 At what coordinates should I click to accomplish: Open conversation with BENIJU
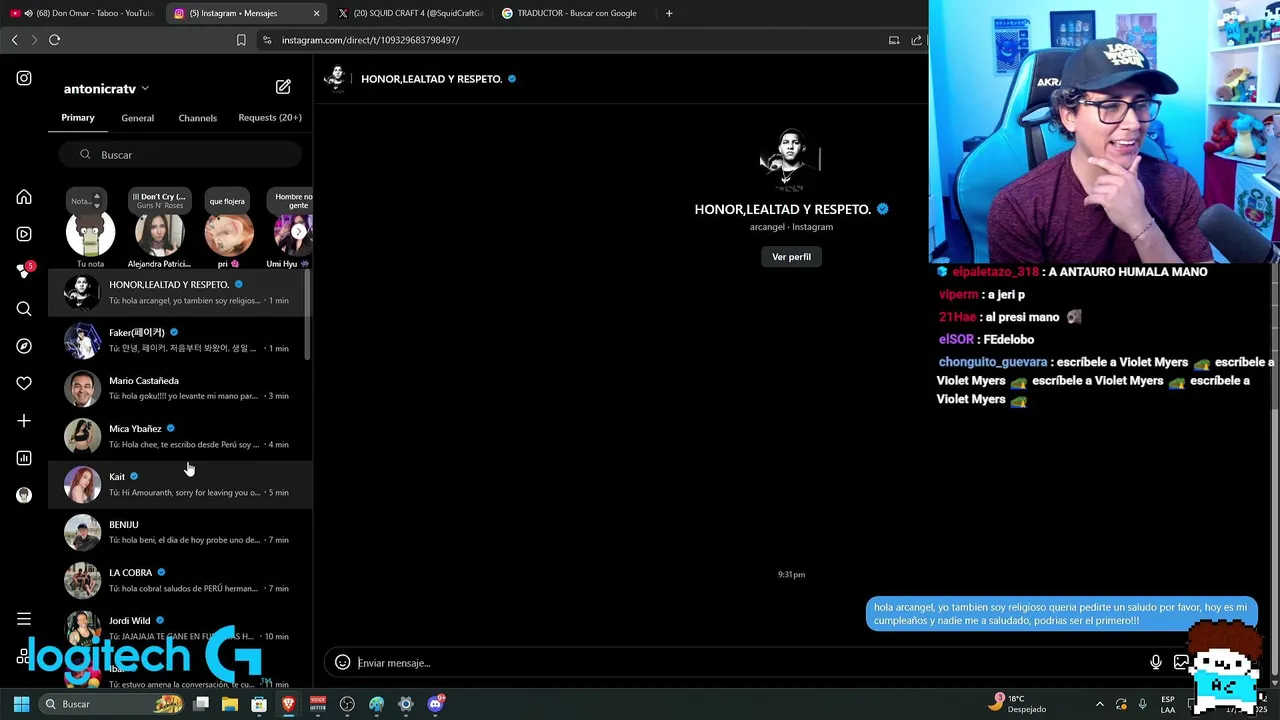(x=180, y=532)
